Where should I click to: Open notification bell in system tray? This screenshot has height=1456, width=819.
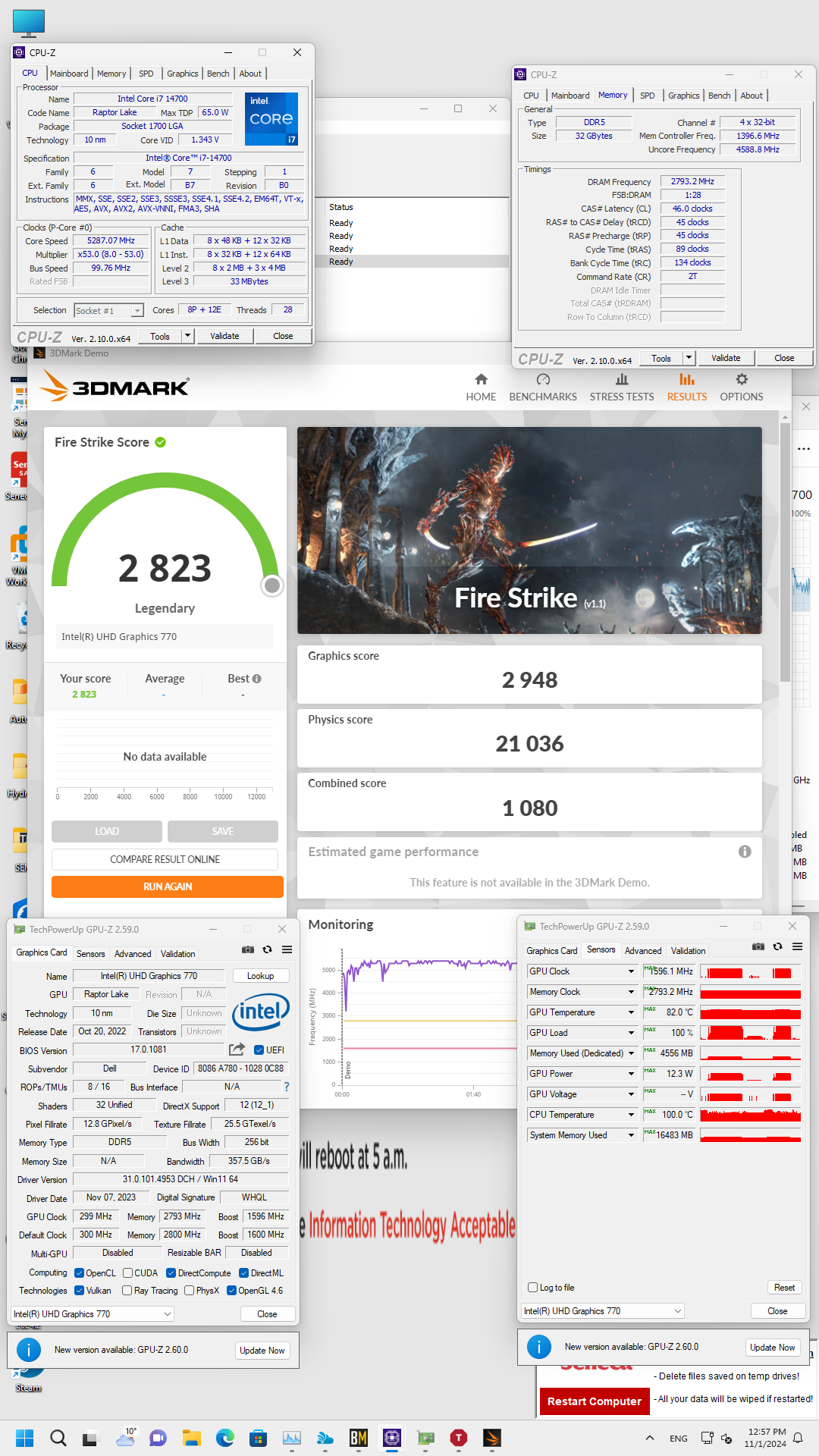[x=798, y=1438]
